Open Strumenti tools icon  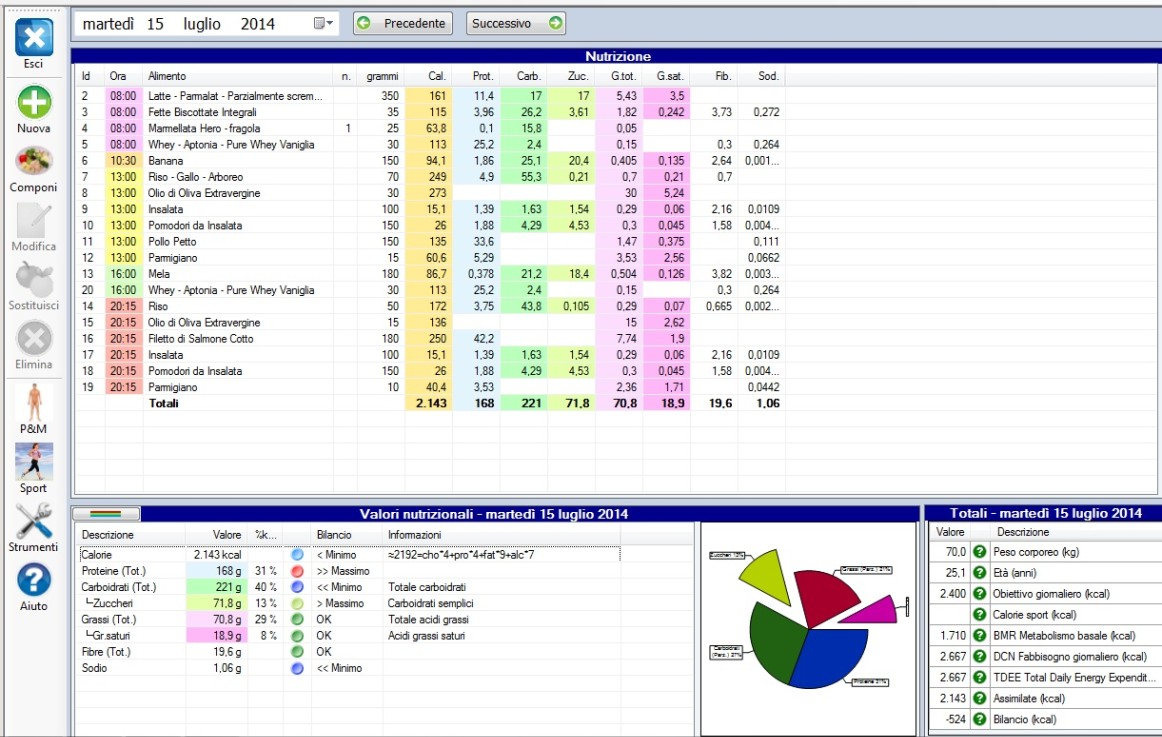33,521
